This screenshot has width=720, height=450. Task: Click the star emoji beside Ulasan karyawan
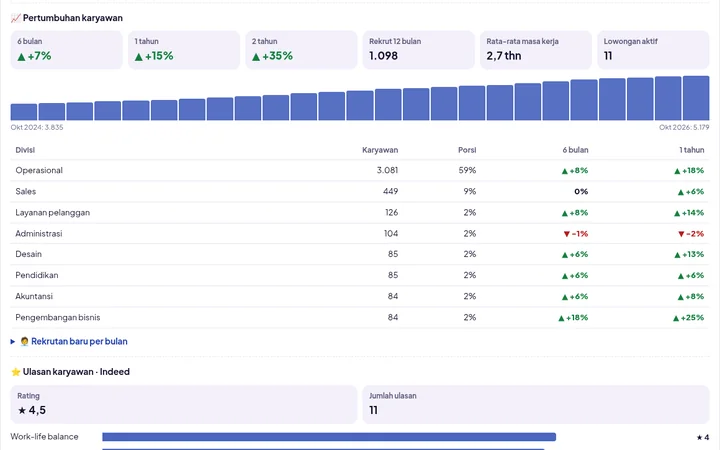pos(16,372)
